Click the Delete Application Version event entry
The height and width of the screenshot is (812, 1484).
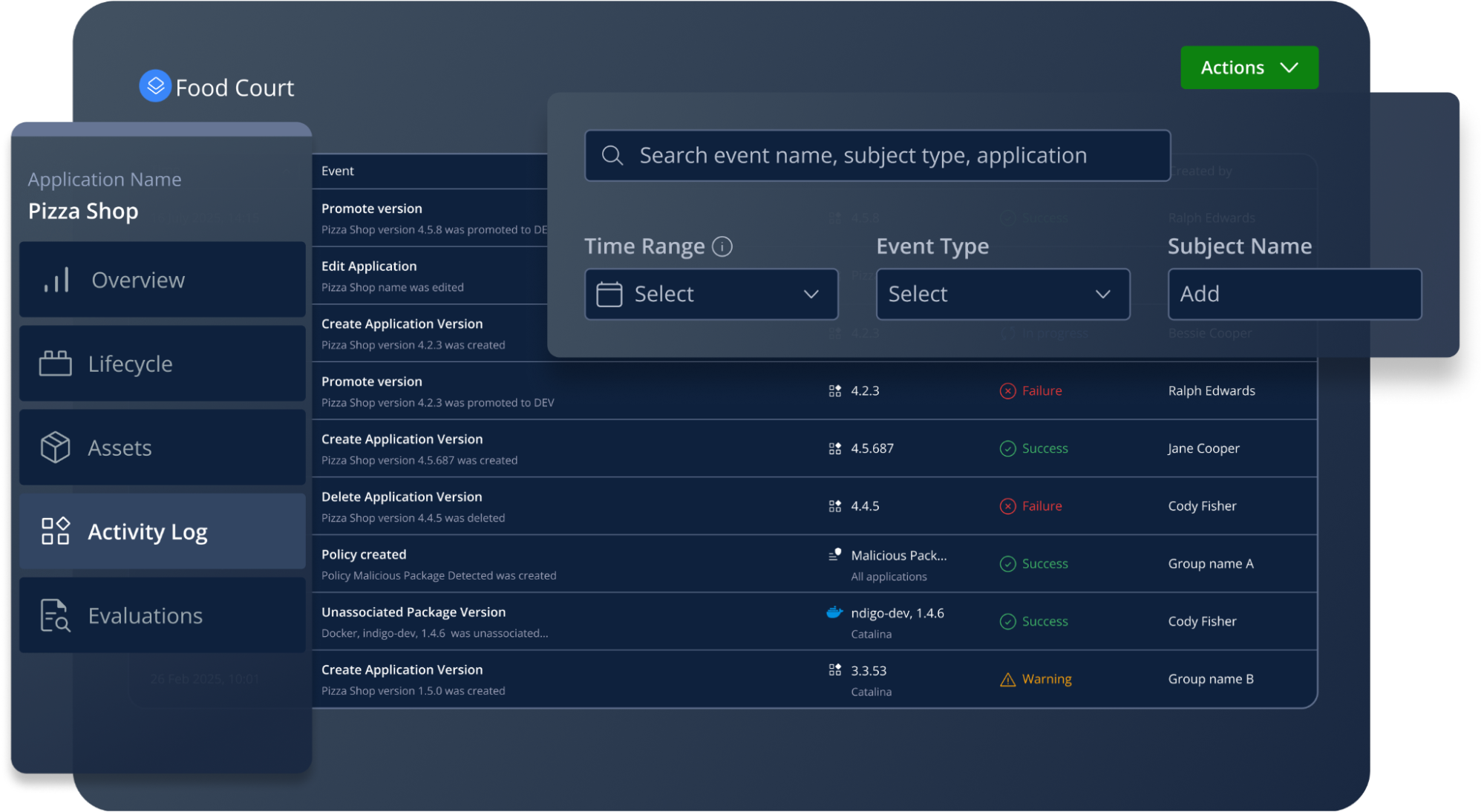(402, 505)
